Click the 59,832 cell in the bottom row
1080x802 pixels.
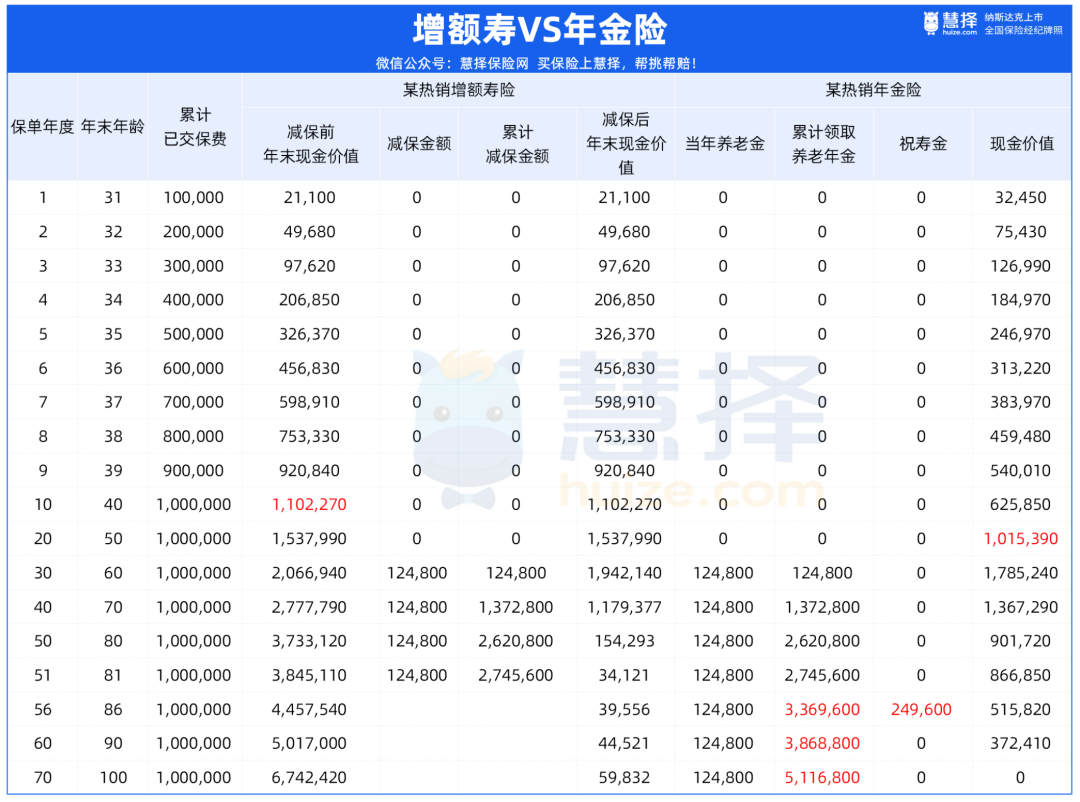(625, 778)
